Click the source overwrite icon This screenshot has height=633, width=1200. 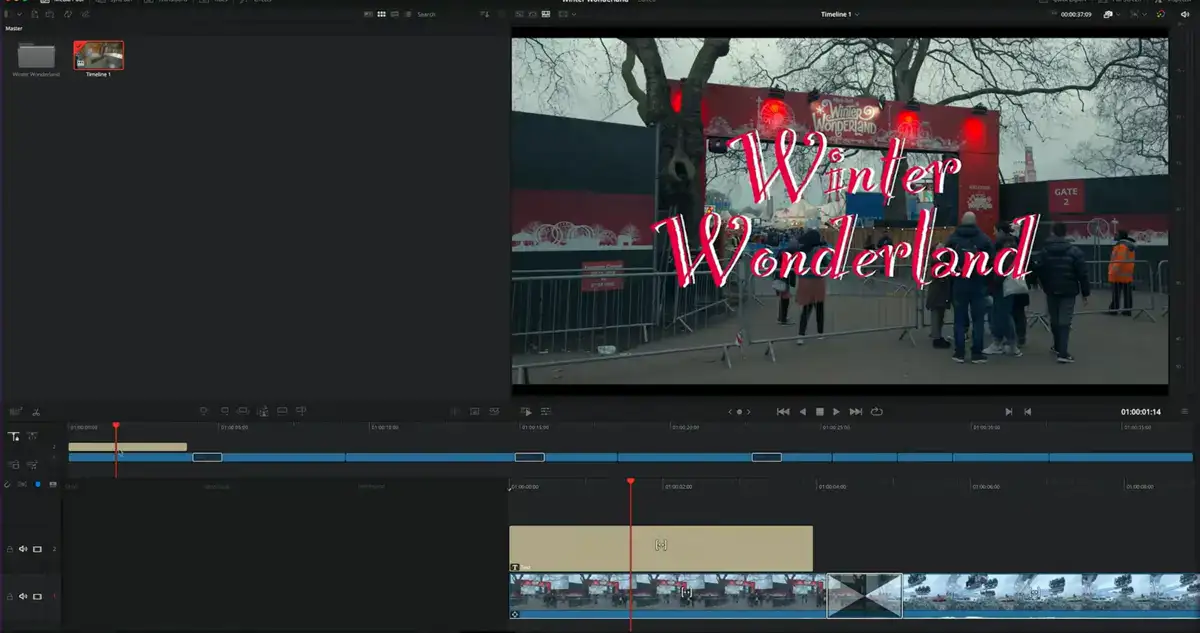302,411
